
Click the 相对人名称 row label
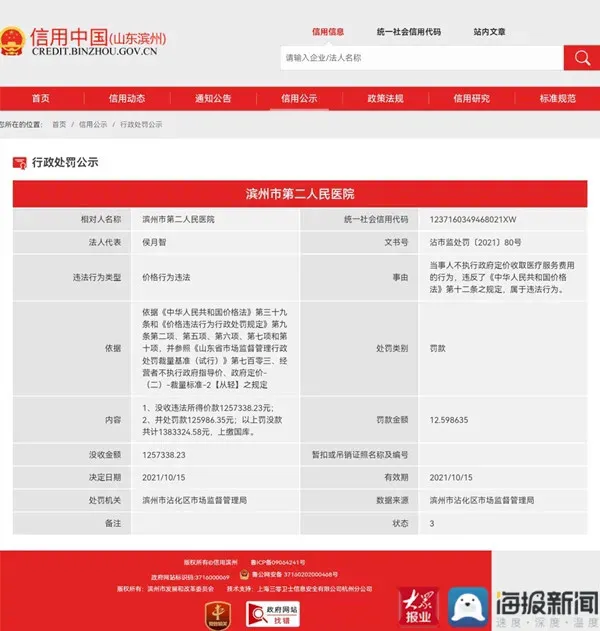pyautogui.click(x=101, y=220)
